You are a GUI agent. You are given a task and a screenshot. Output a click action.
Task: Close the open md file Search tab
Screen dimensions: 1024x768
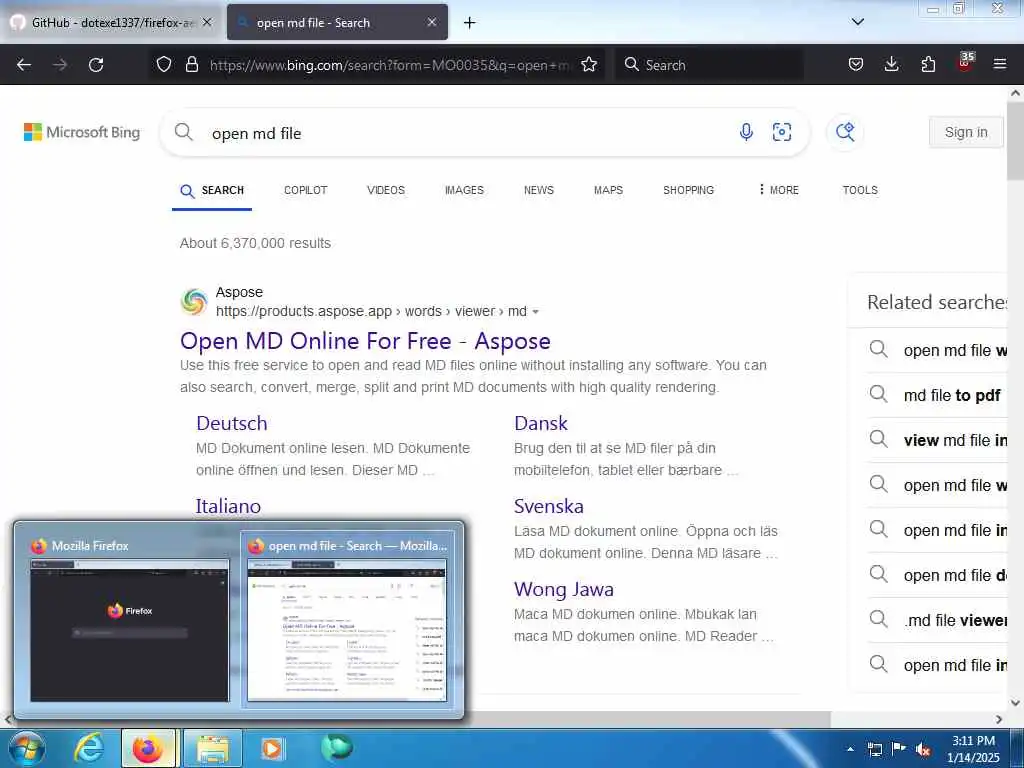point(432,22)
